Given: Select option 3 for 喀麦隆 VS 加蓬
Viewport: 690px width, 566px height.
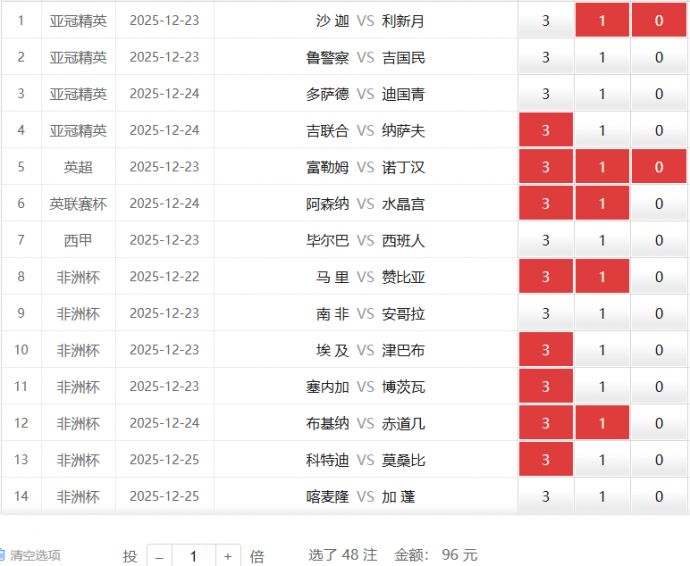Looking at the screenshot, I should [546, 496].
